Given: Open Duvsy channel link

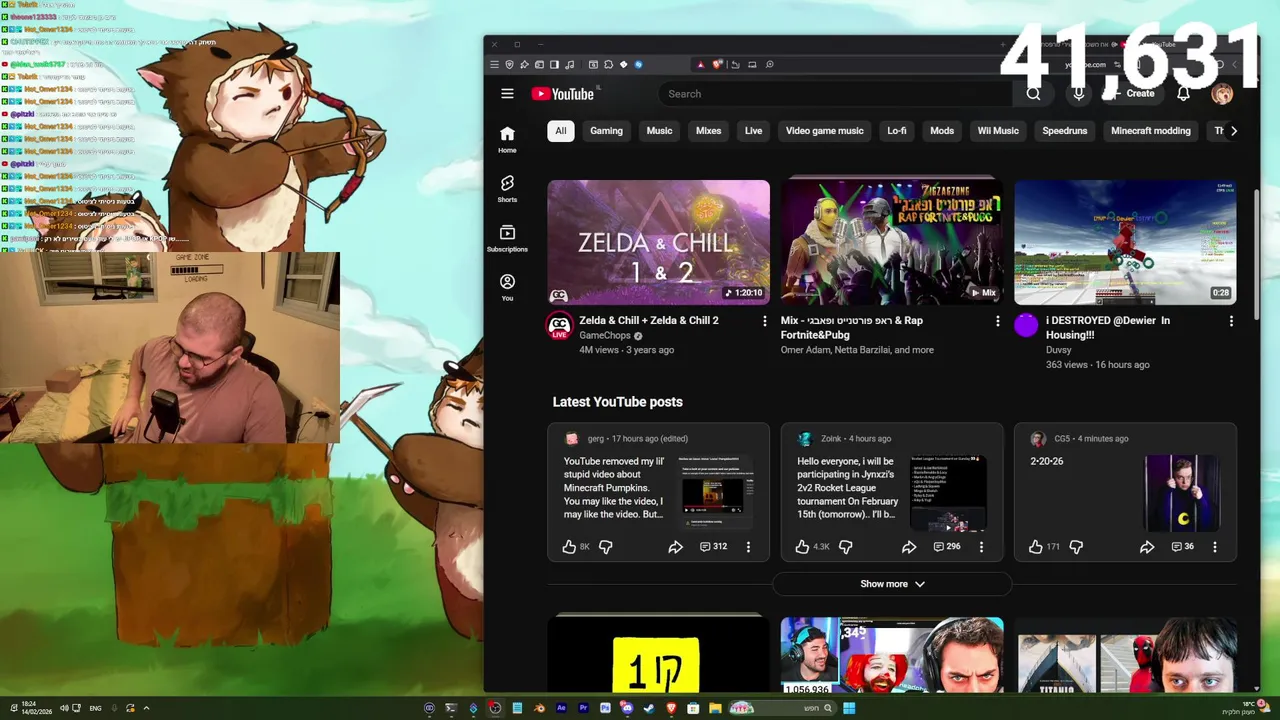Looking at the screenshot, I should 1059,350.
